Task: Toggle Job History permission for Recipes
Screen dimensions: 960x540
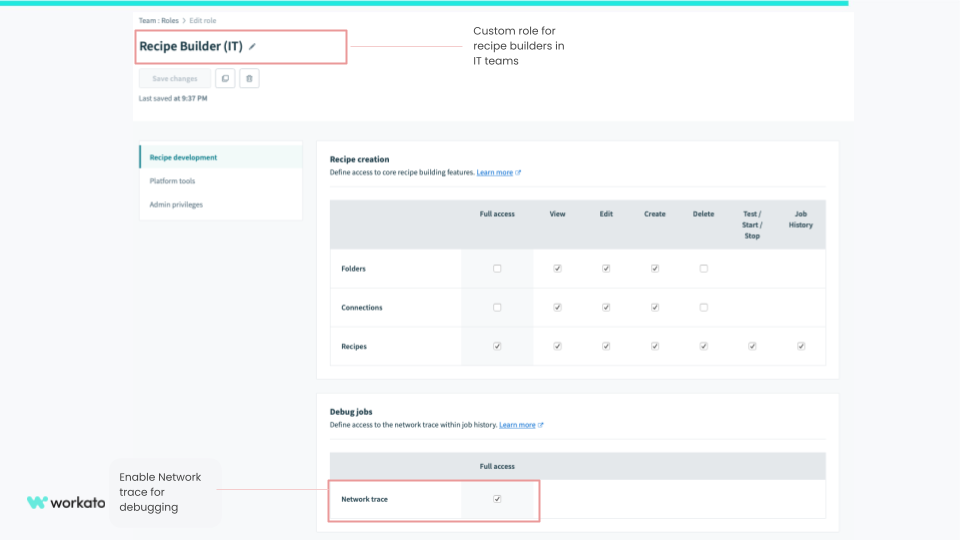Action: click(x=801, y=346)
